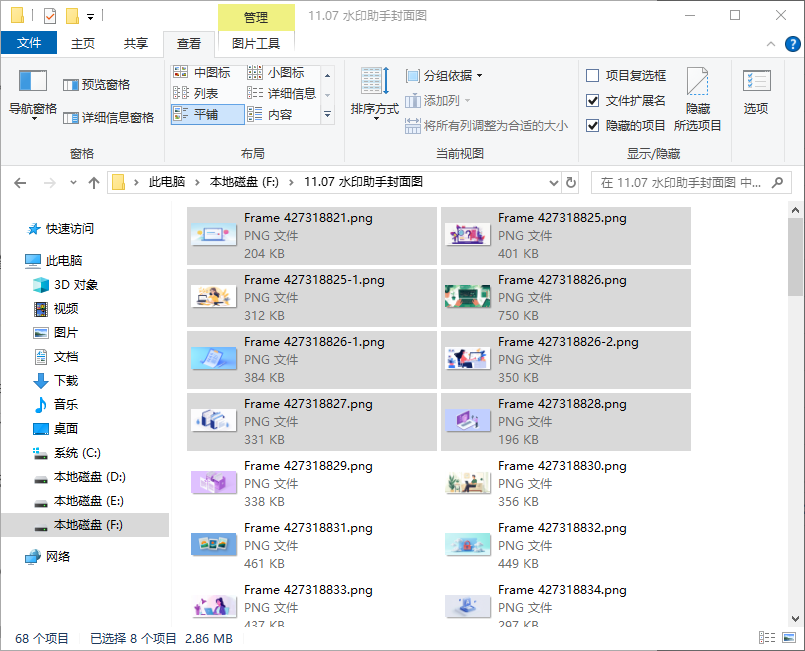
Task: Switch to the Share (共享) tab
Action: tap(136, 43)
